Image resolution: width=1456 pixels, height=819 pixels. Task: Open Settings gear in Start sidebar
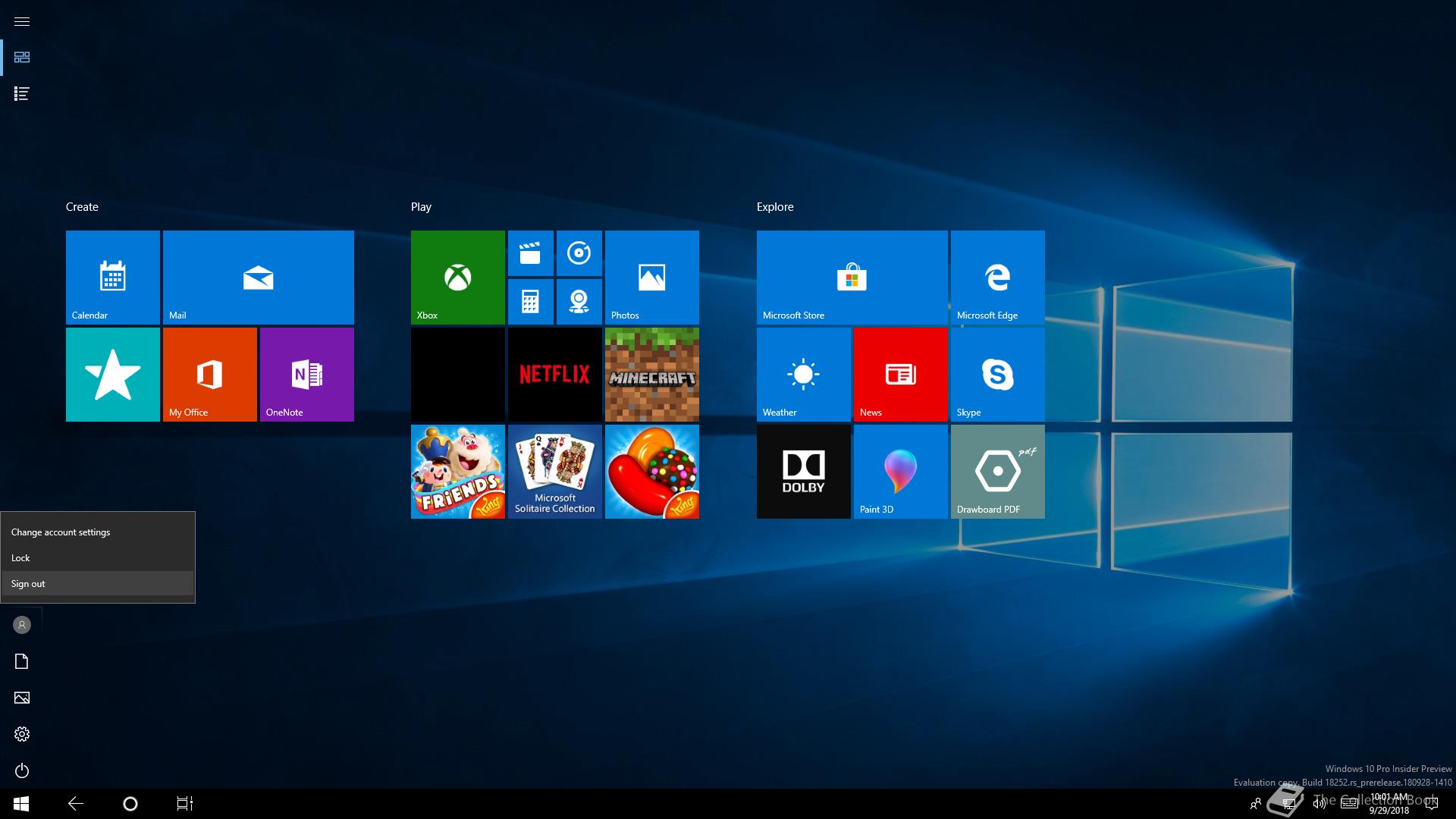point(22,734)
